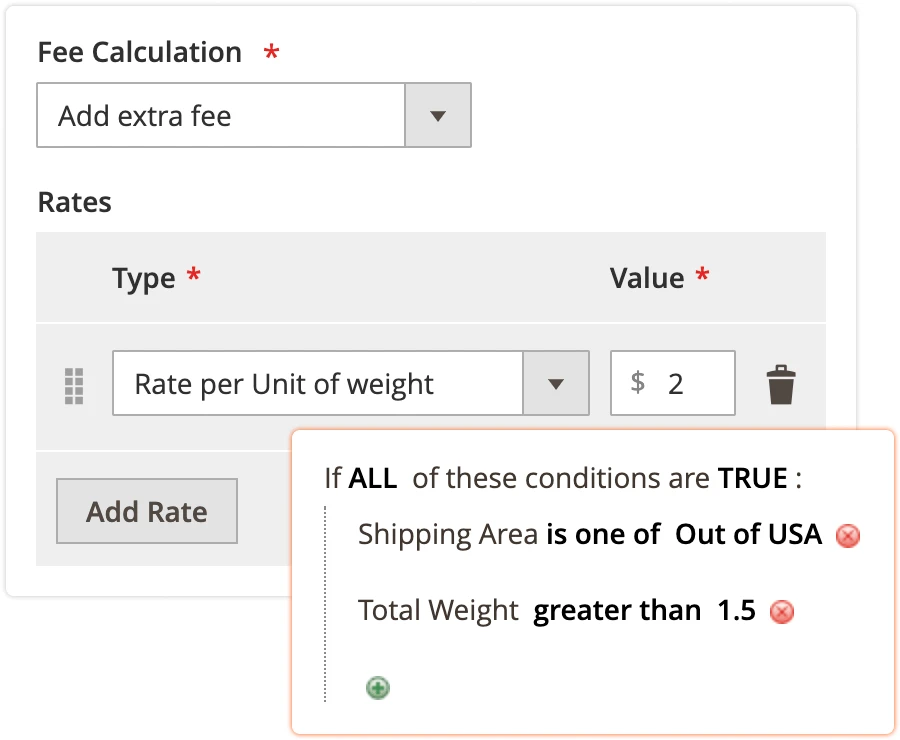
Task: Remove the Shipping Area condition
Action: pos(847,536)
